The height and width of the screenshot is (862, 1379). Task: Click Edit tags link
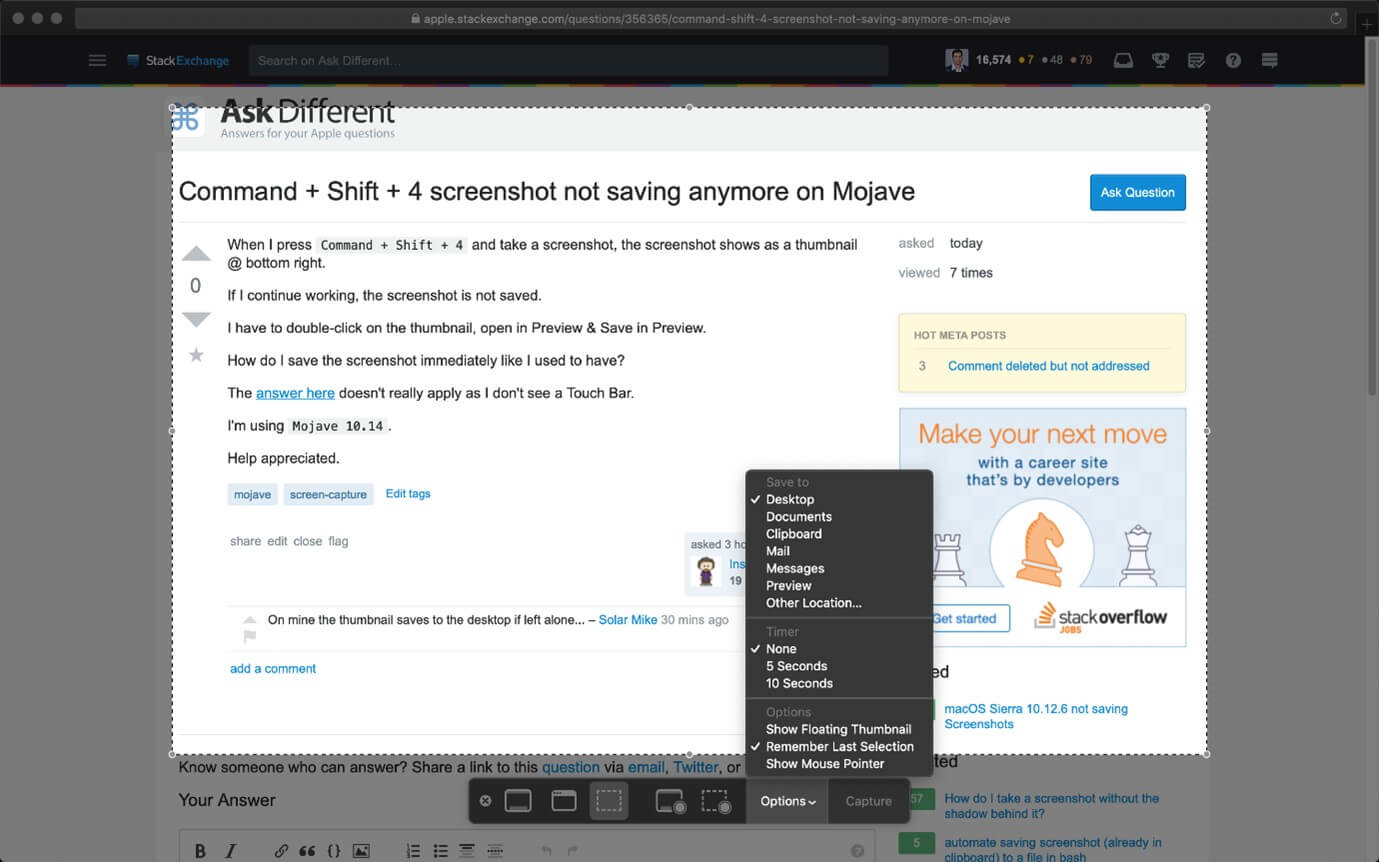[x=408, y=493]
